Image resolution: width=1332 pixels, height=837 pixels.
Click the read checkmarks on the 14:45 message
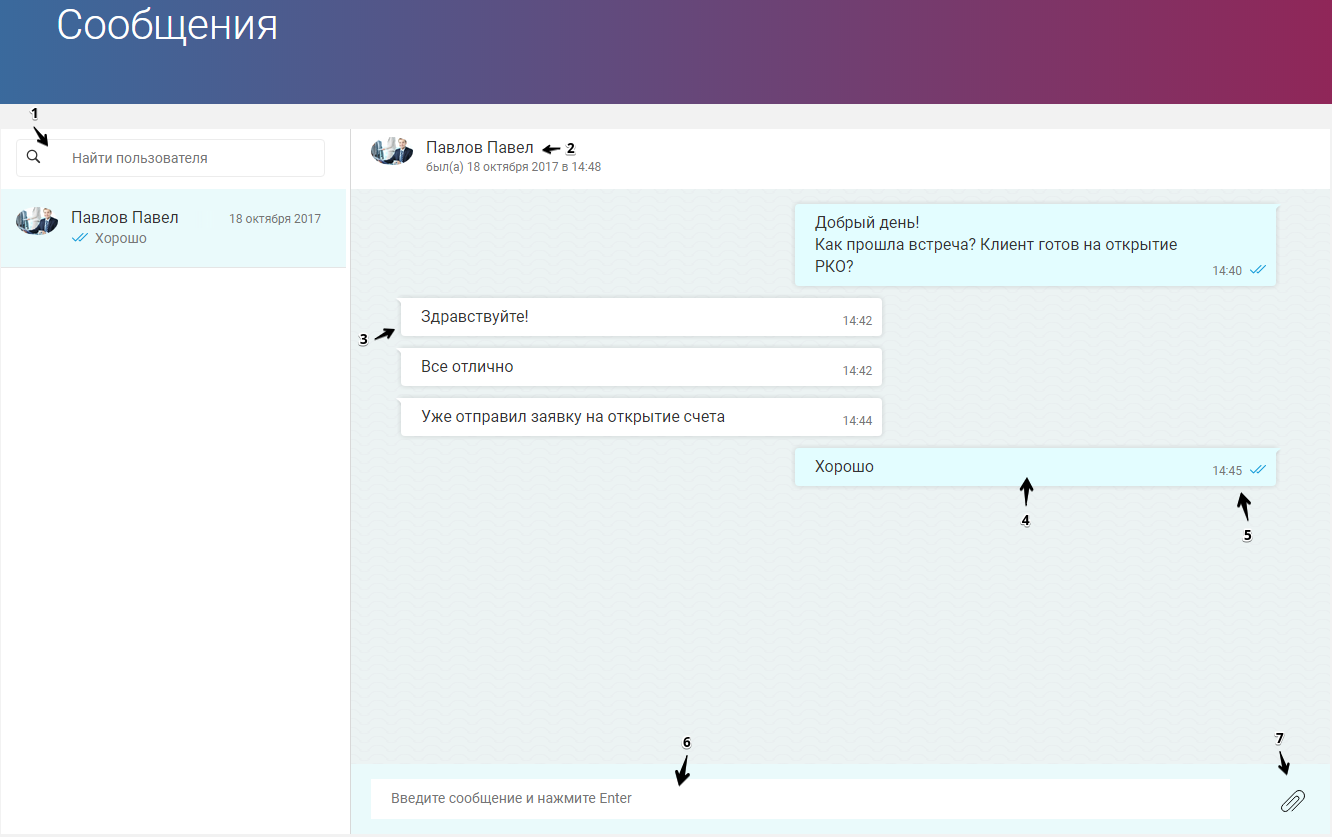tap(1259, 470)
